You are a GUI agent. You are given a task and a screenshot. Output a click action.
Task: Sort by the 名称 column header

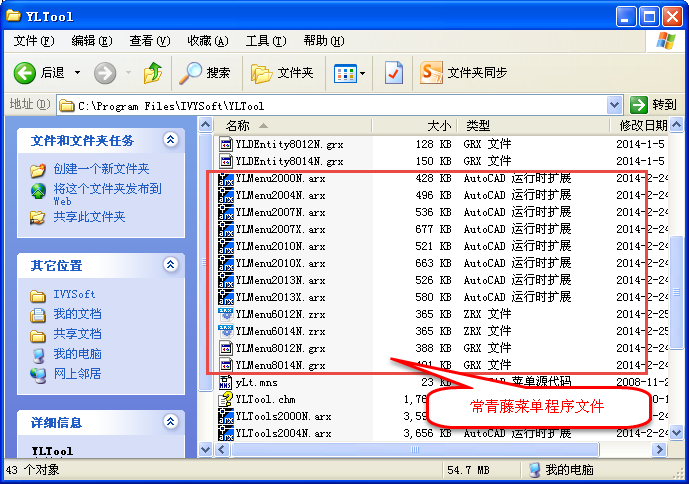(293, 126)
